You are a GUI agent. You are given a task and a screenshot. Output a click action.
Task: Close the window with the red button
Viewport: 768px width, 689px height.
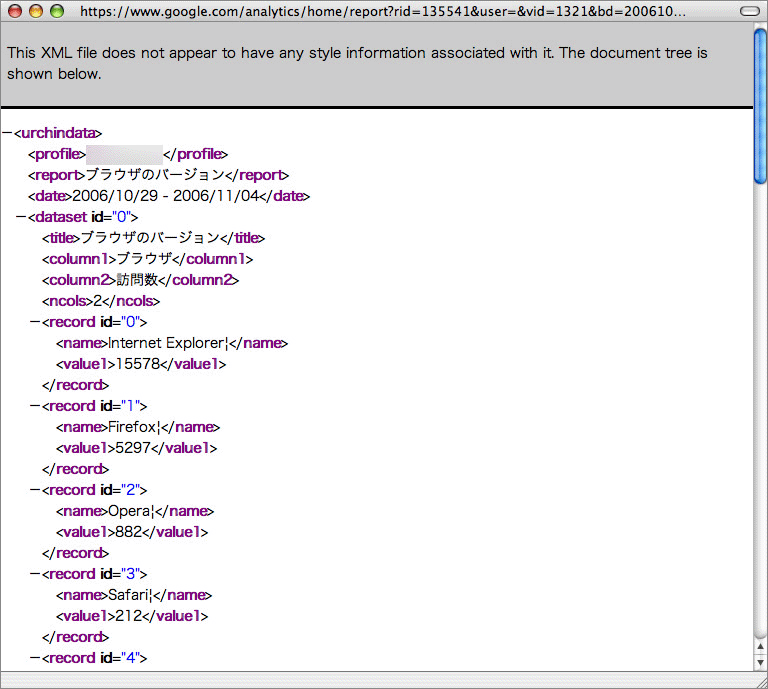point(14,11)
